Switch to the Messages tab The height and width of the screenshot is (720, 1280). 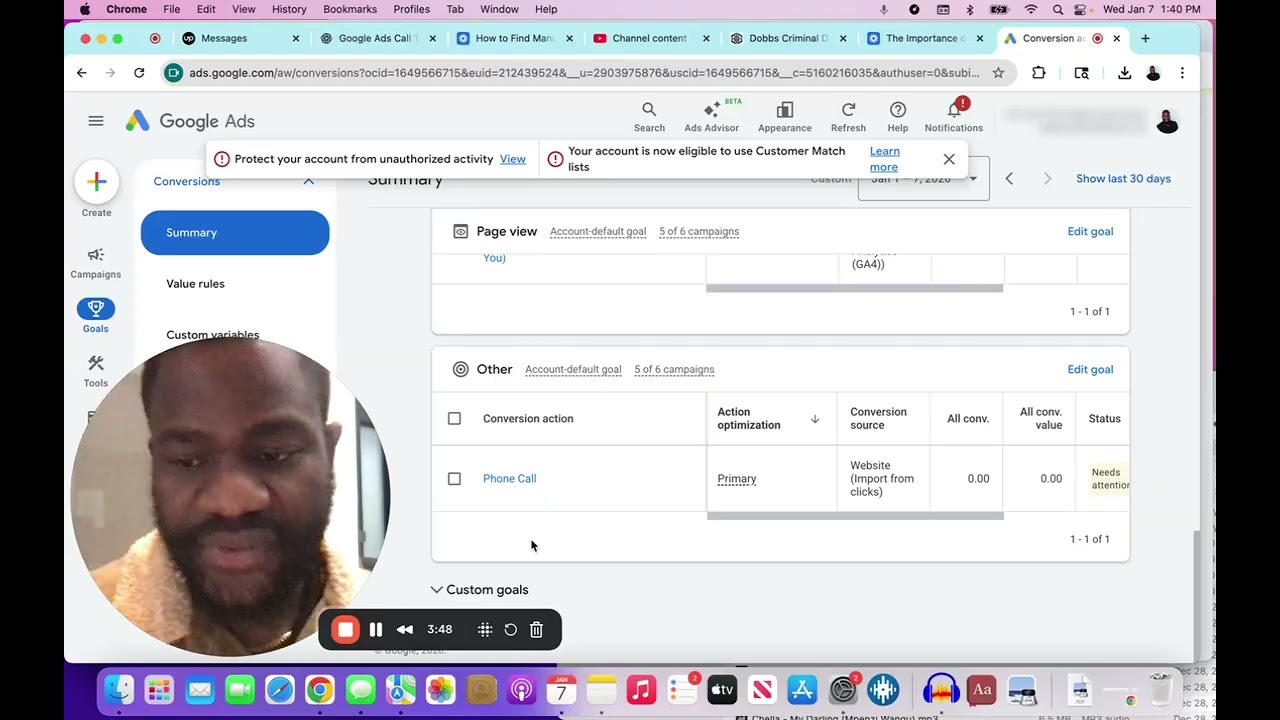click(241, 38)
